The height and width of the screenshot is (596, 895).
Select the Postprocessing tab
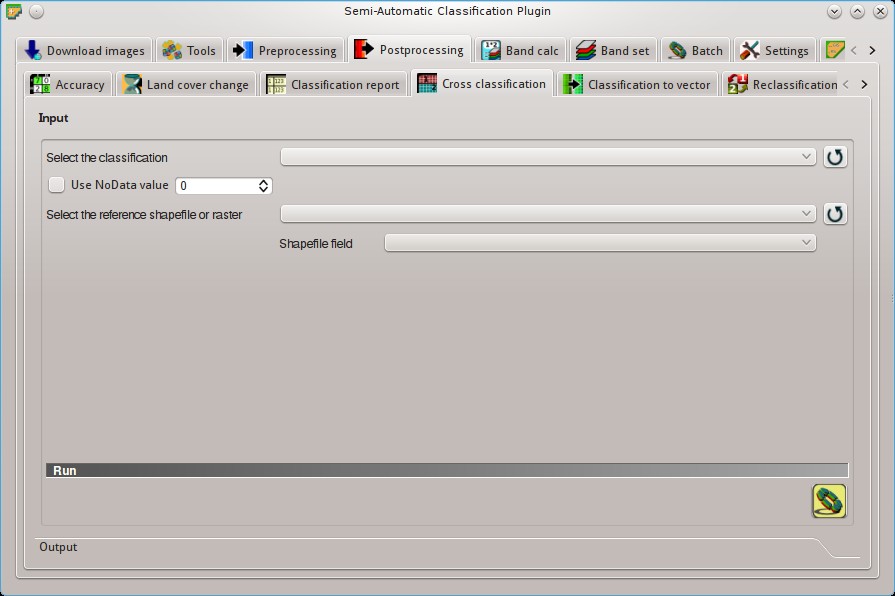(x=409, y=49)
